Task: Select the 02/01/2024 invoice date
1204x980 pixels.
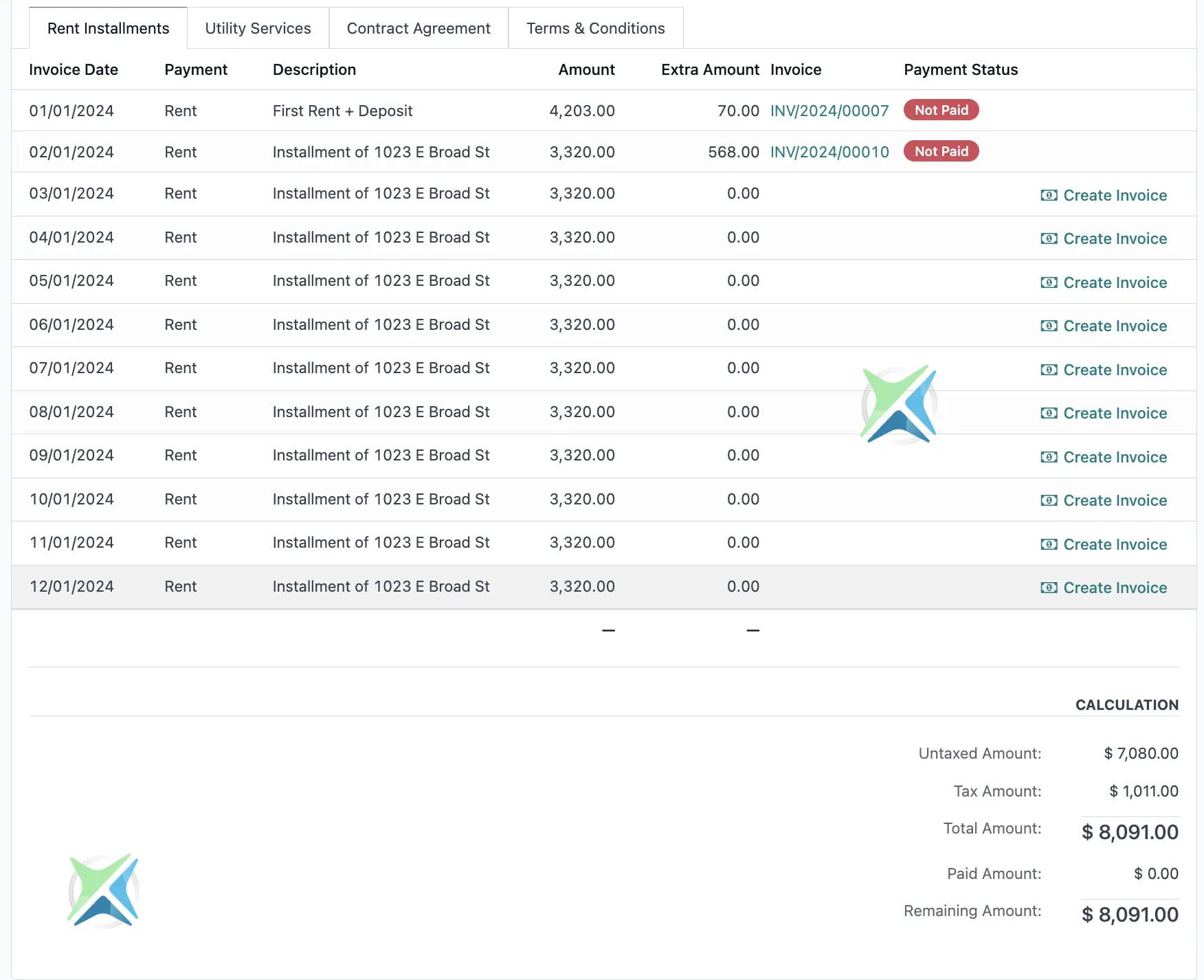Action: tap(71, 152)
